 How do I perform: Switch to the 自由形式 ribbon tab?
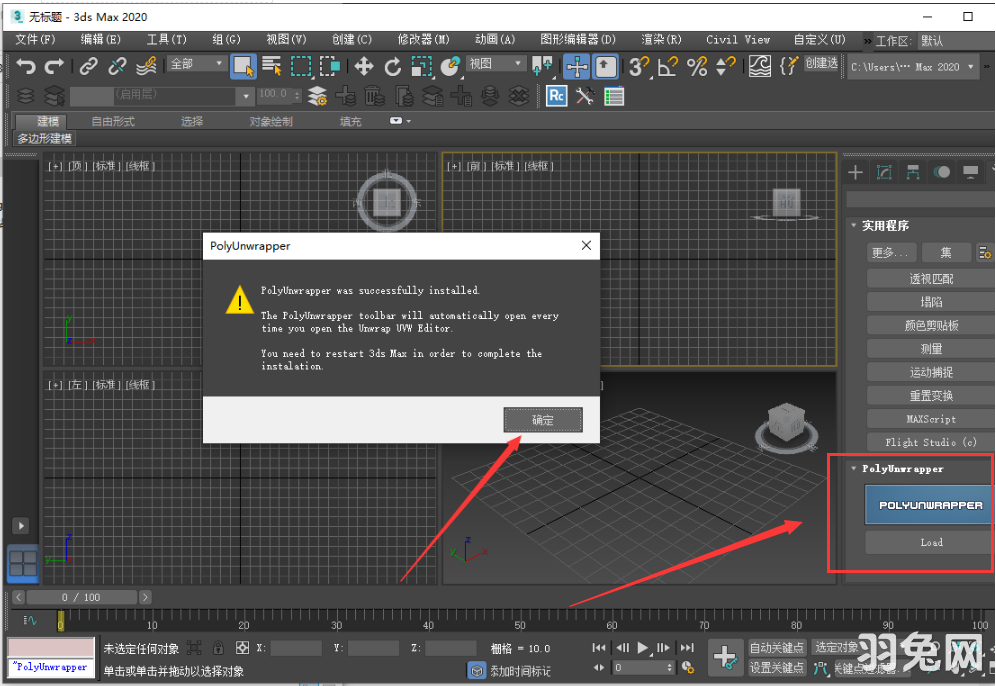(x=113, y=120)
